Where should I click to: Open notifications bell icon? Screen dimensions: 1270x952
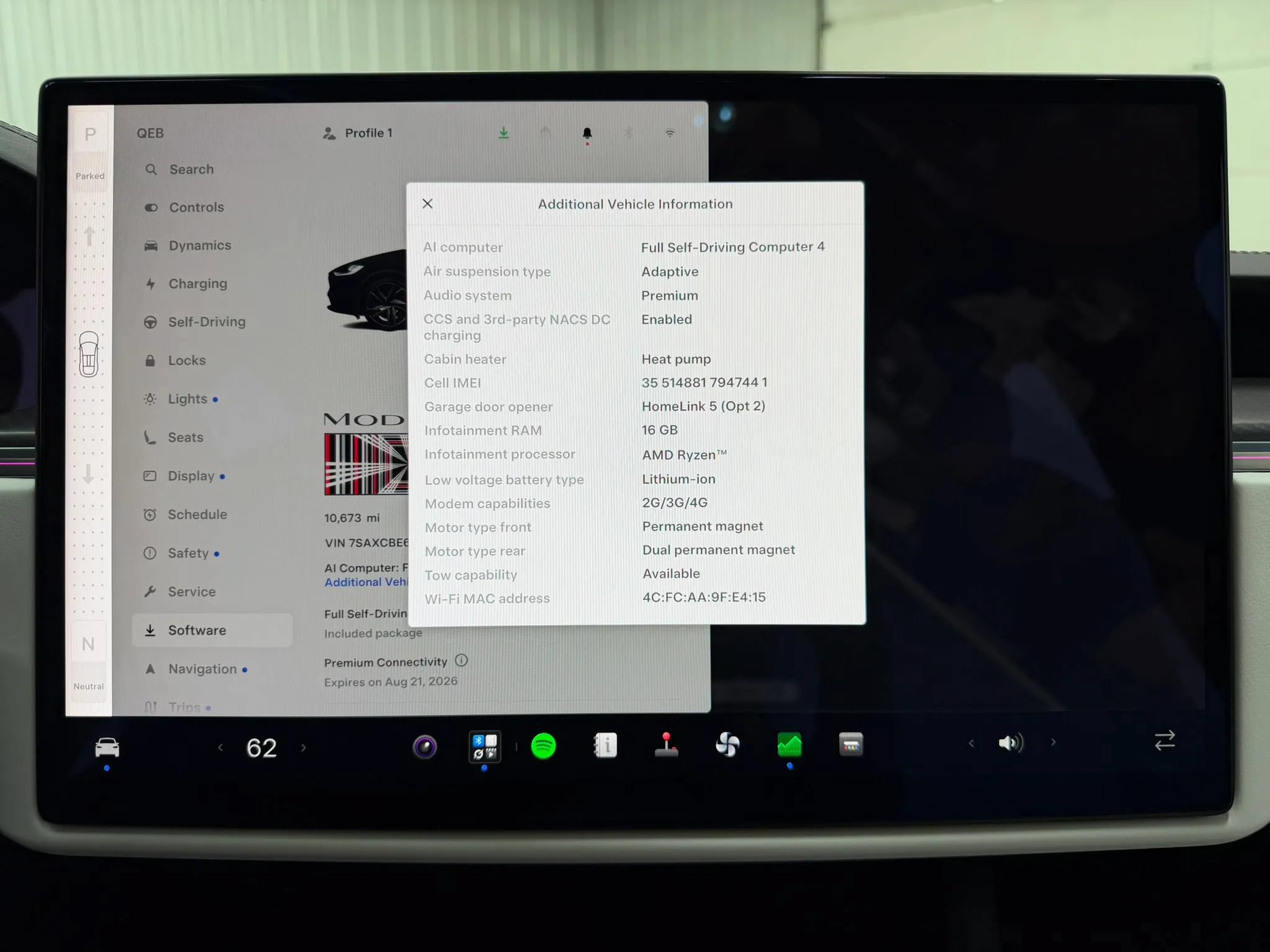587,133
